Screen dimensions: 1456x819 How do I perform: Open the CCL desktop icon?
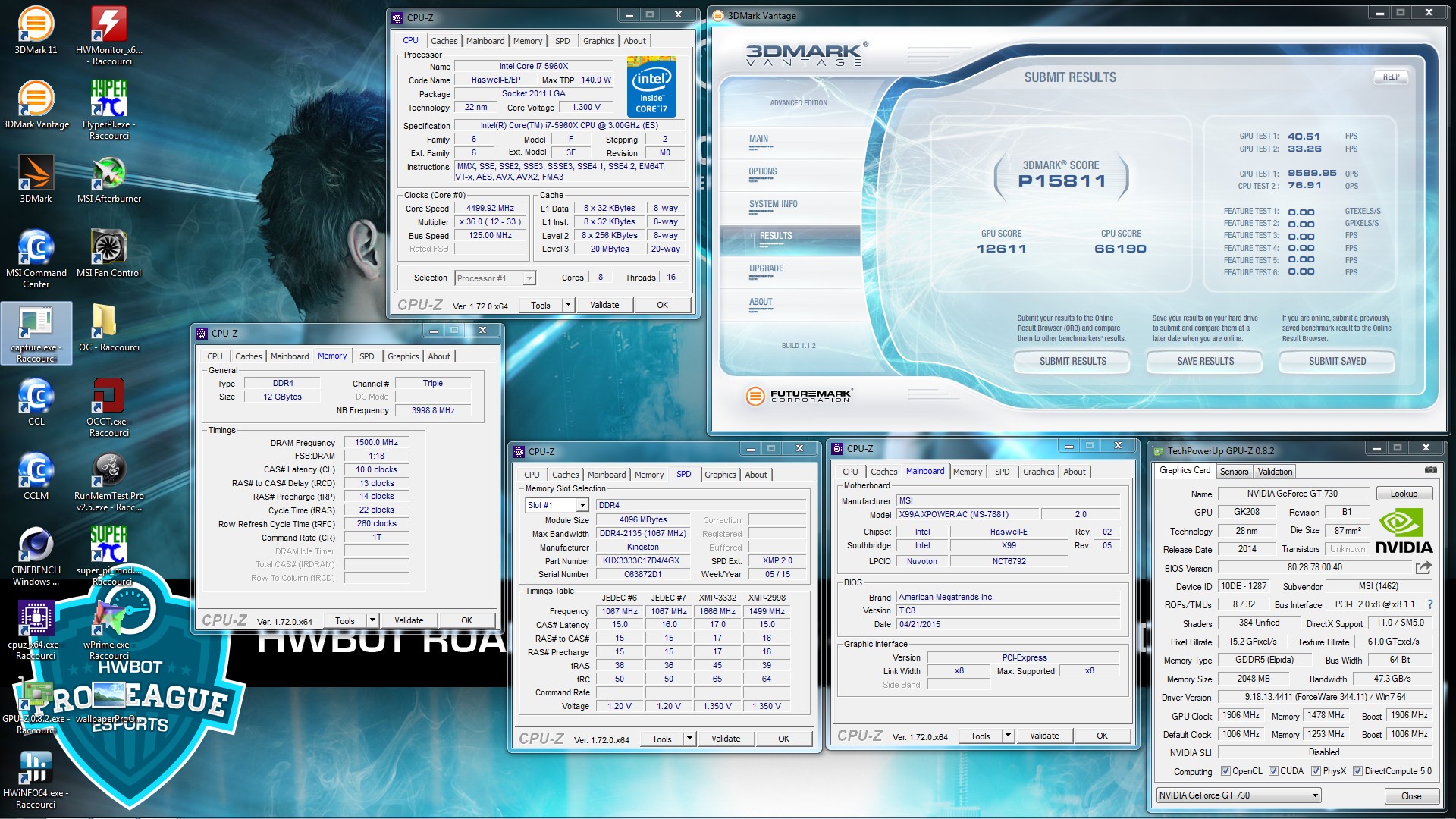click(36, 402)
